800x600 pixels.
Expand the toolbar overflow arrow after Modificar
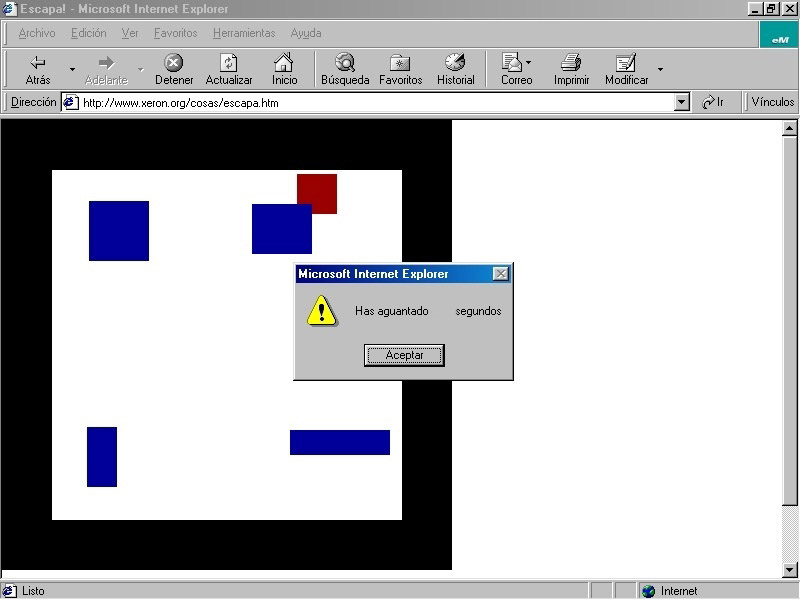pos(660,69)
